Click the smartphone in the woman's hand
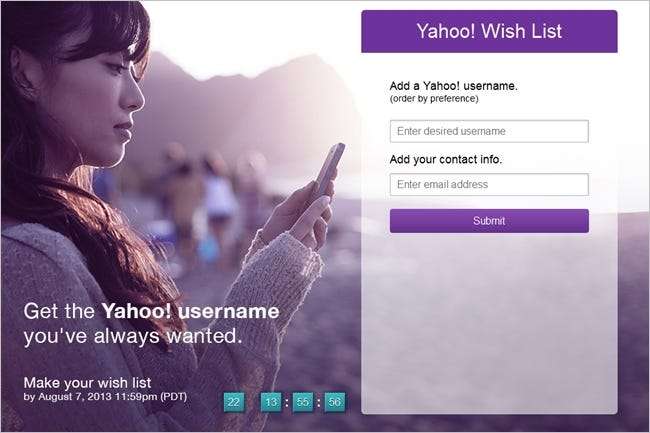650x433 pixels. tap(330, 168)
